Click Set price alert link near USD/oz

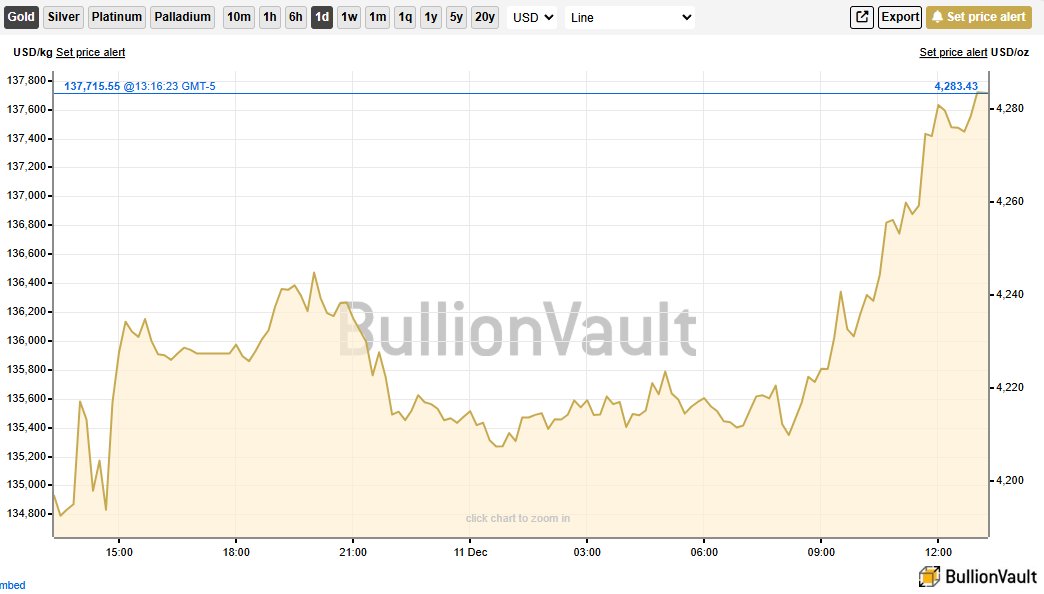coord(950,51)
